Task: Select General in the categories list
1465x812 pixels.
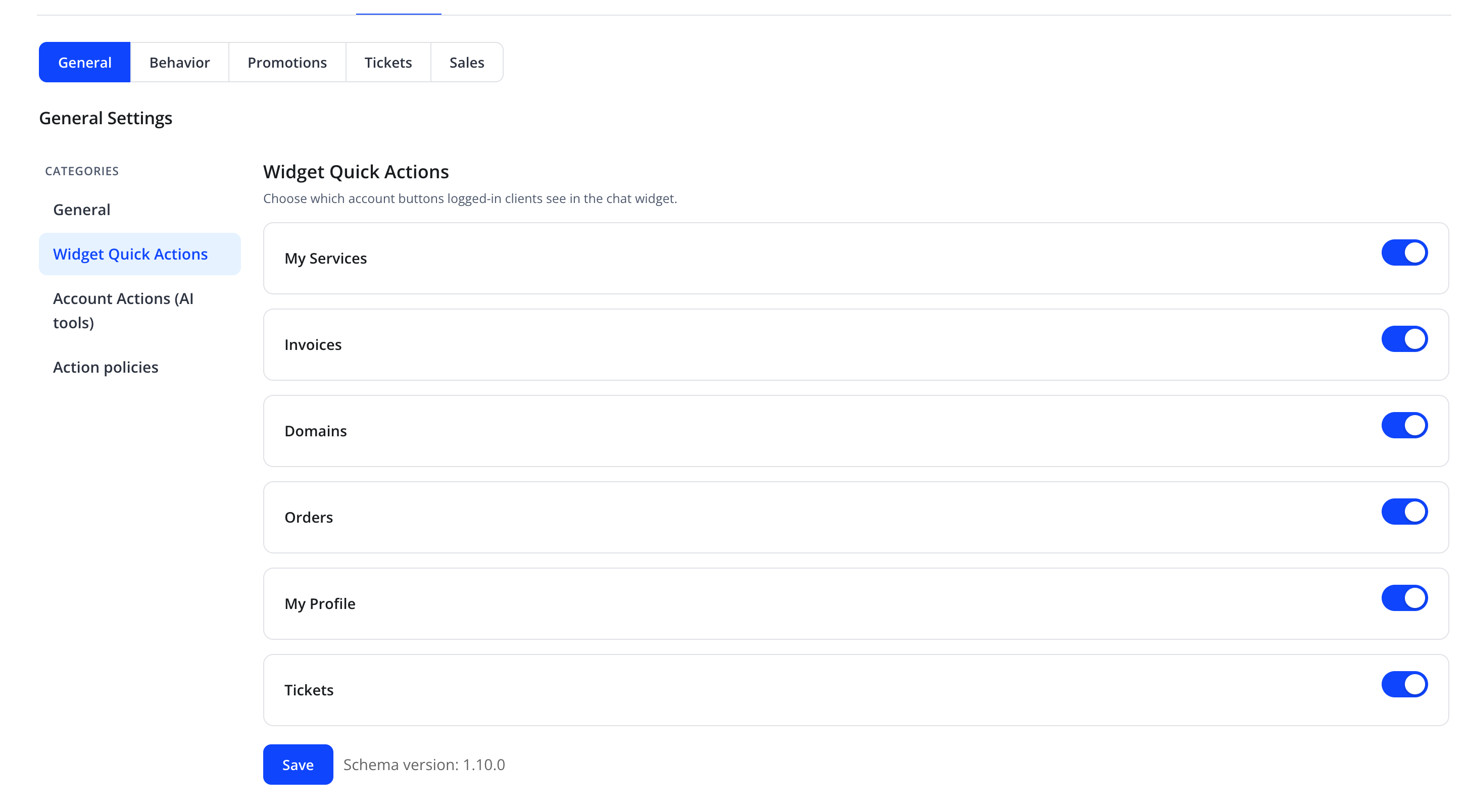Action: tap(140, 210)
